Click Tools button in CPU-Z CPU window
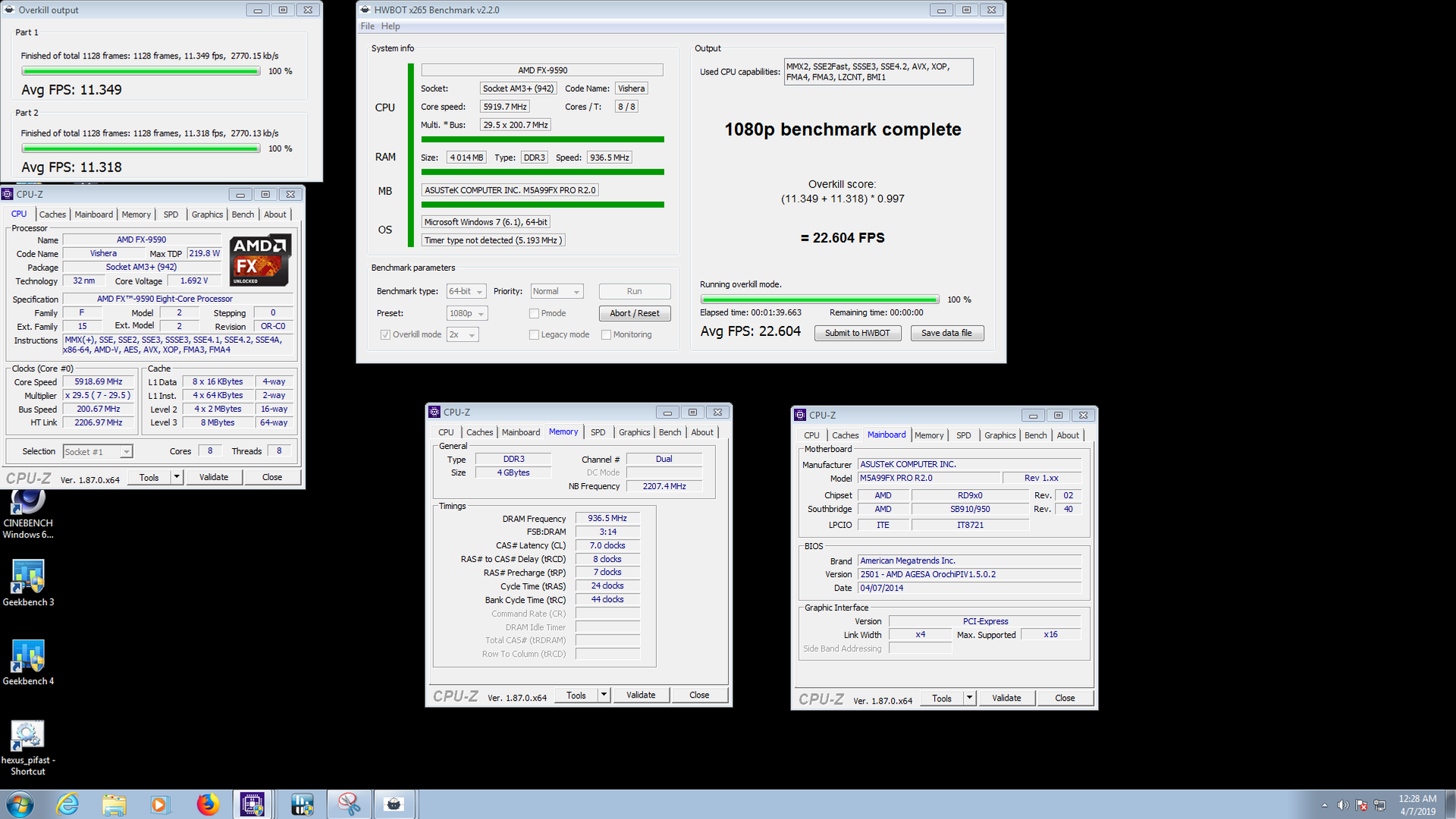This screenshot has width=1456, height=819. [x=149, y=477]
